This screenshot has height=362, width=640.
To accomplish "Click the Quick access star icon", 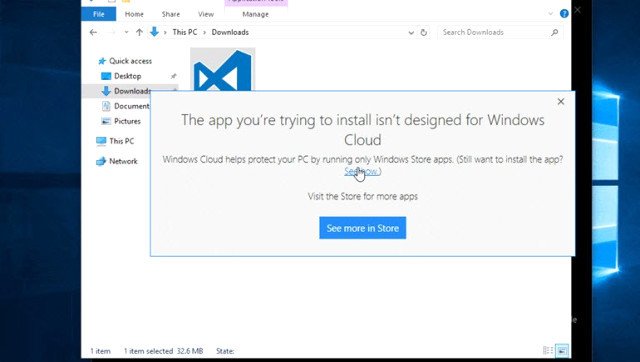I will point(102,61).
